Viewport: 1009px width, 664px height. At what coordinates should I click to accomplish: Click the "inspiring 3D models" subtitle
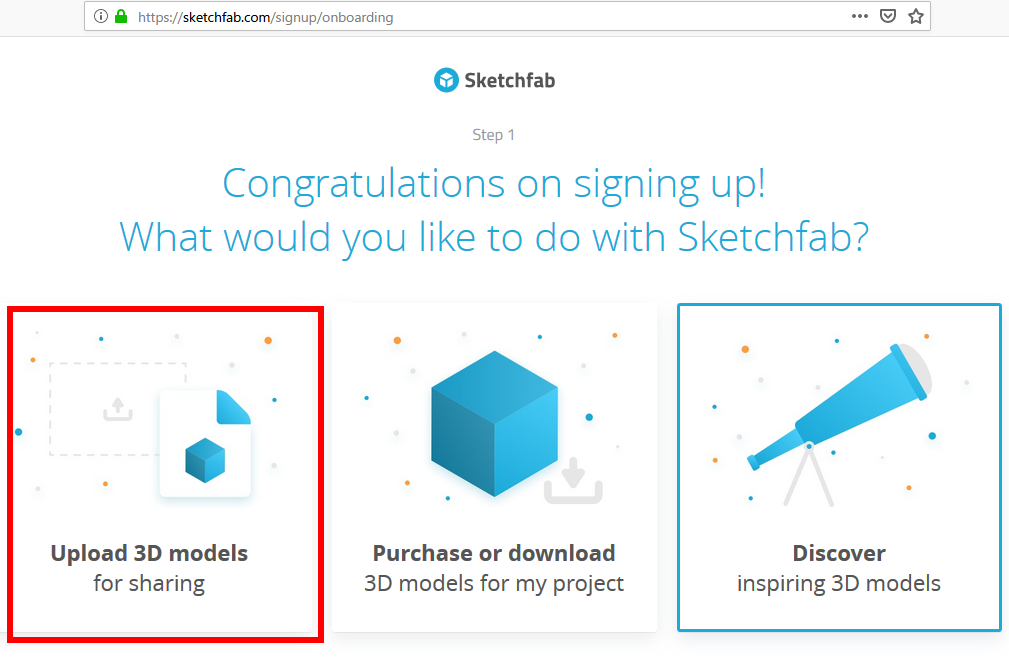[x=839, y=584]
